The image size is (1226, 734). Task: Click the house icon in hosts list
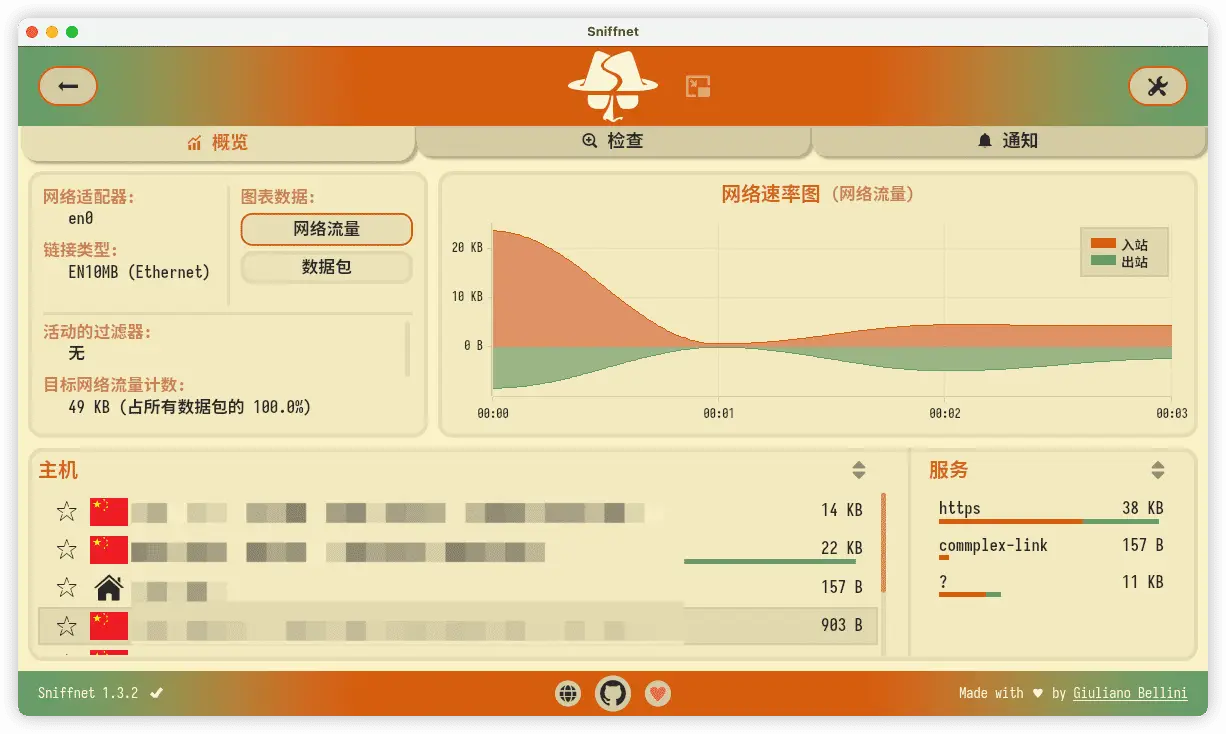(109, 587)
